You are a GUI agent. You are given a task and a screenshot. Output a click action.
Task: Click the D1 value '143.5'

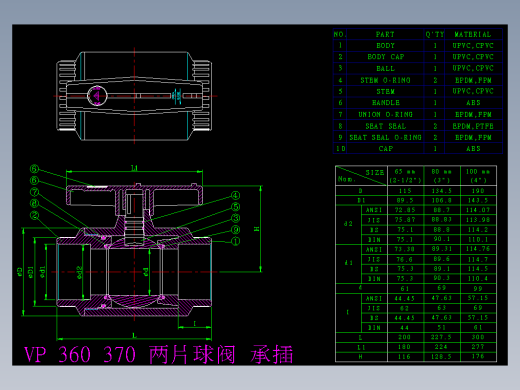[x=478, y=200]
